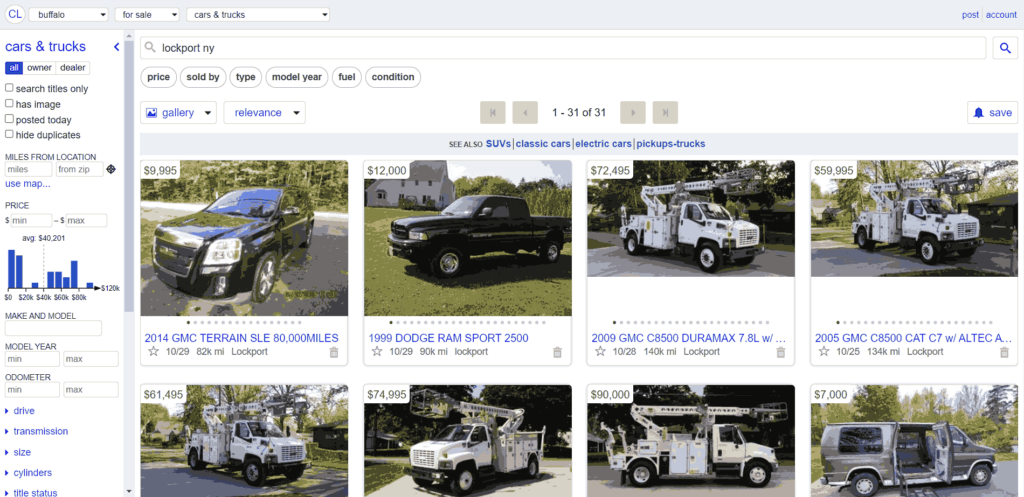Image resolution: width=1024 pixels, height=497 pixels.
Task: Go to first page of results
Action: tap(493, 112)
